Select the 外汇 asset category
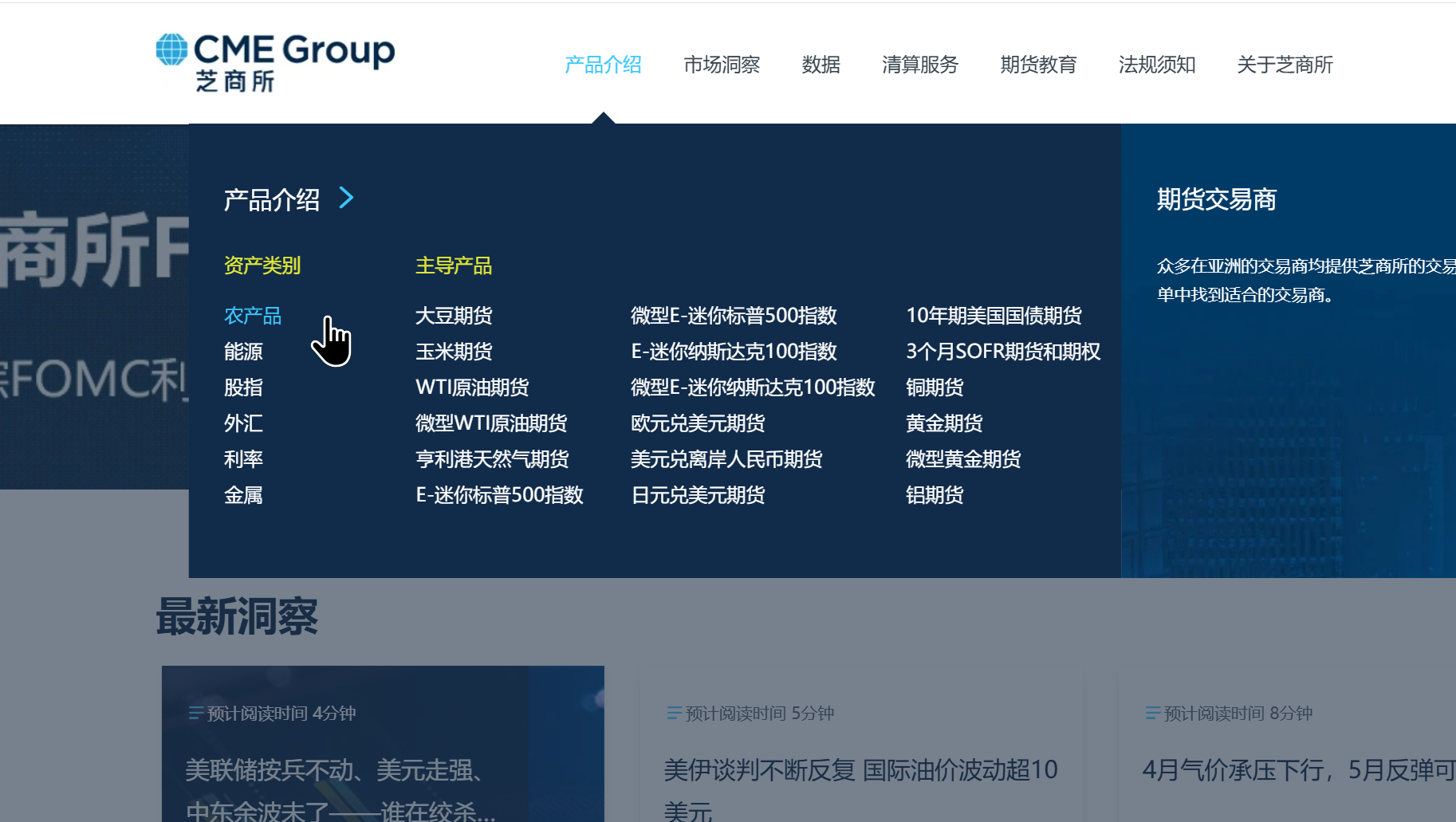This screenshot has width=1456, height=822. tap(243, 423)
